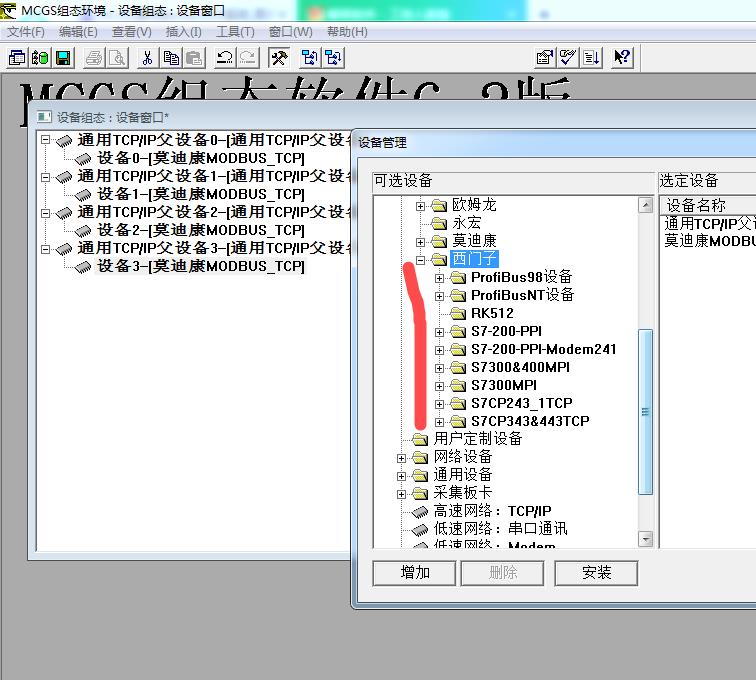Open the toolbox hammer icon
Screen dimensions: 756x680
coord(279,57)
